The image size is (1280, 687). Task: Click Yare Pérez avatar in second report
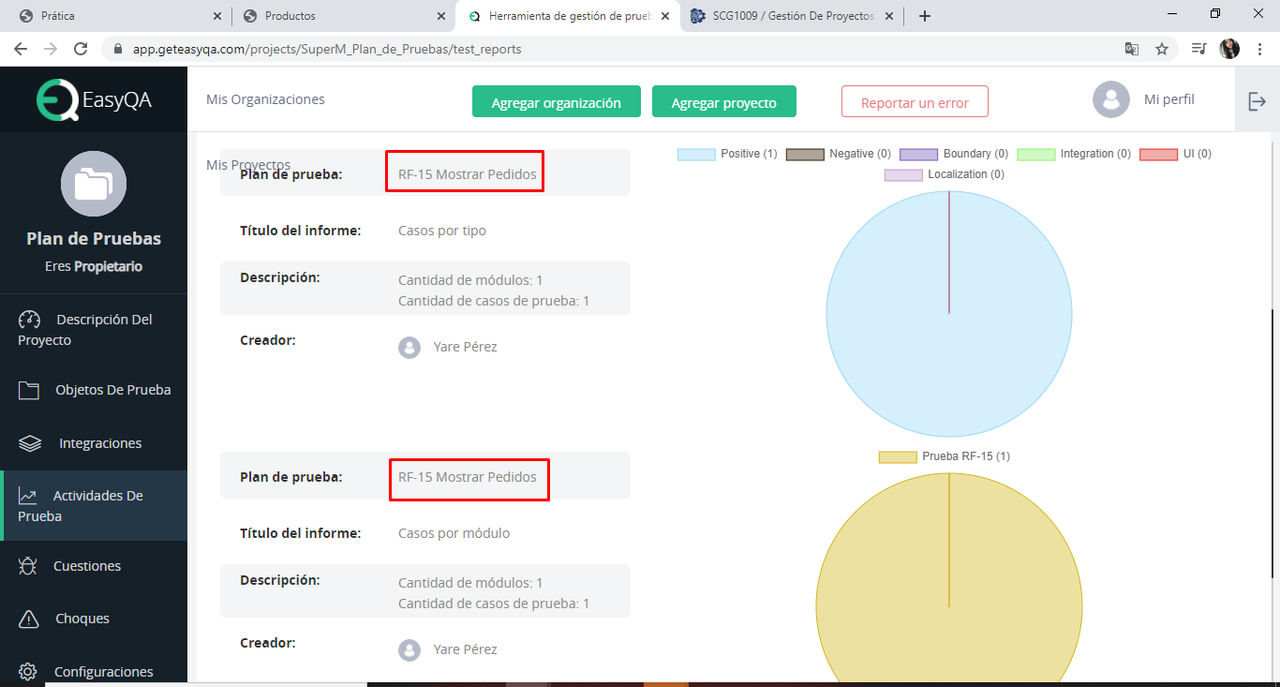tap(409, 650)
